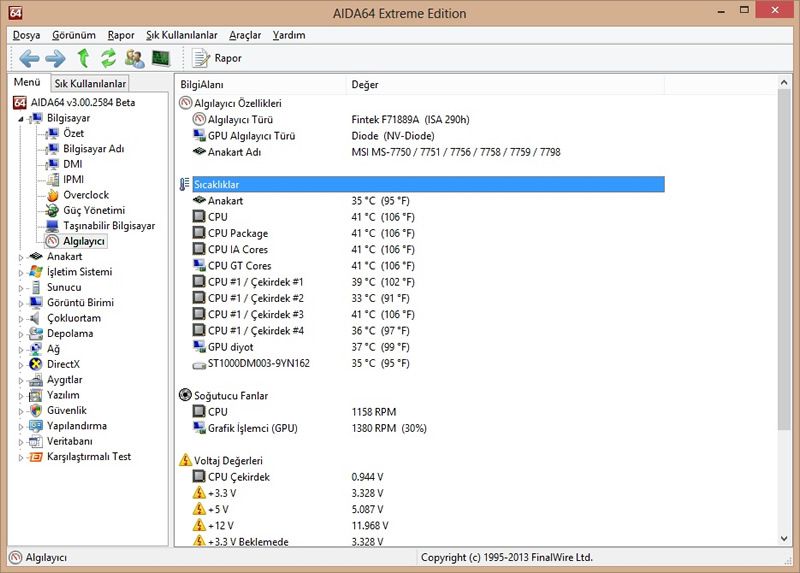The image size is (800, 573).
Task: Collapse the Bilgisayar tree node
Action: (21, 119)
